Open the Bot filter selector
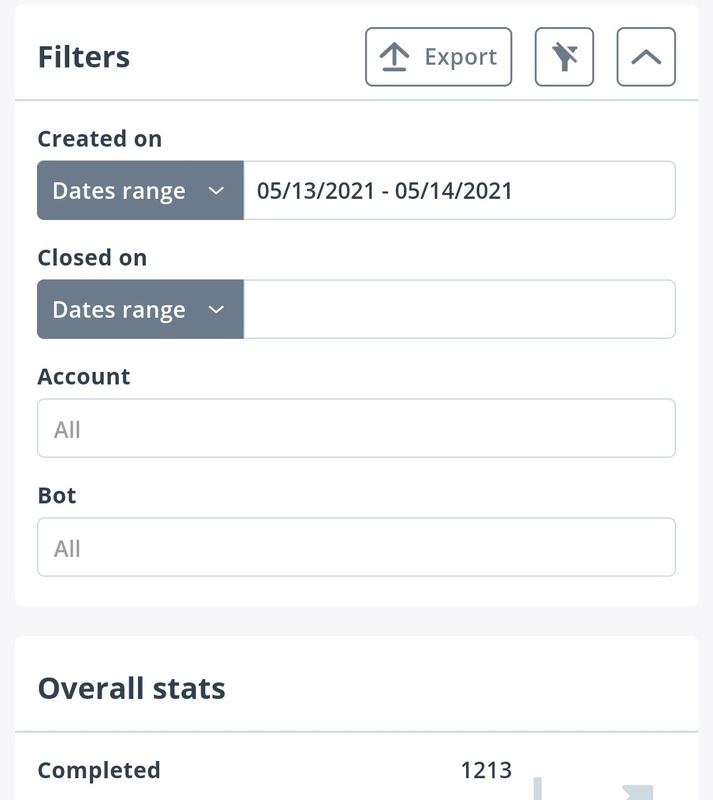This screenshot has width=713, height=800. [356, 547]
